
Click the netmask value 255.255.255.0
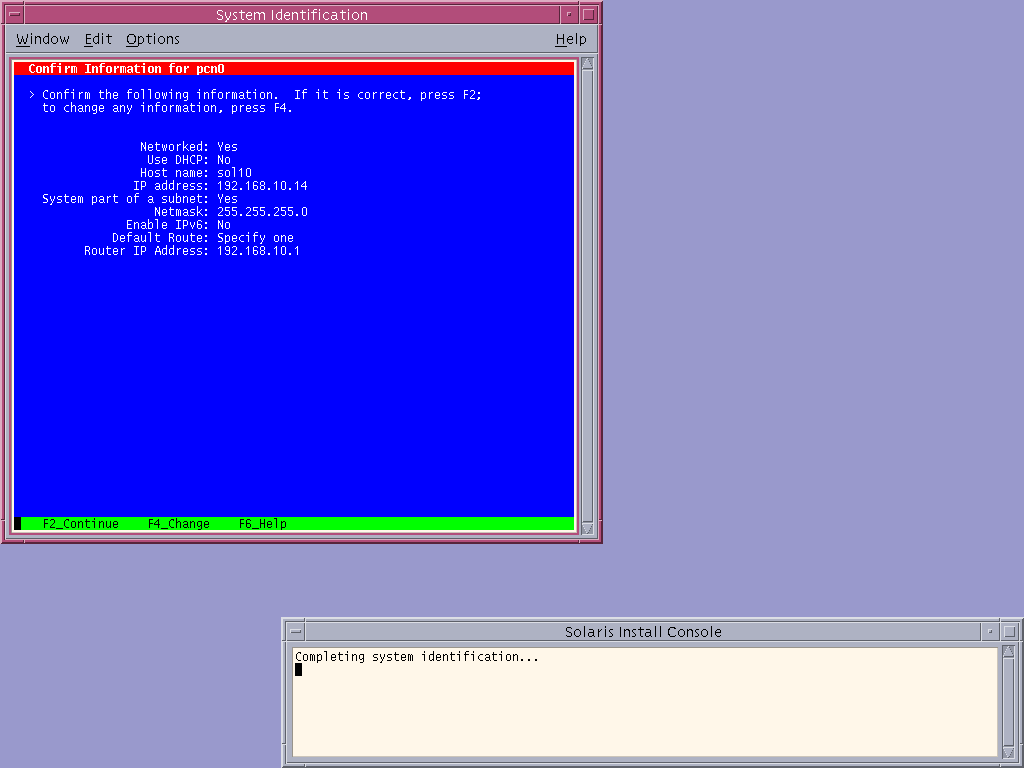click(262, 212)
